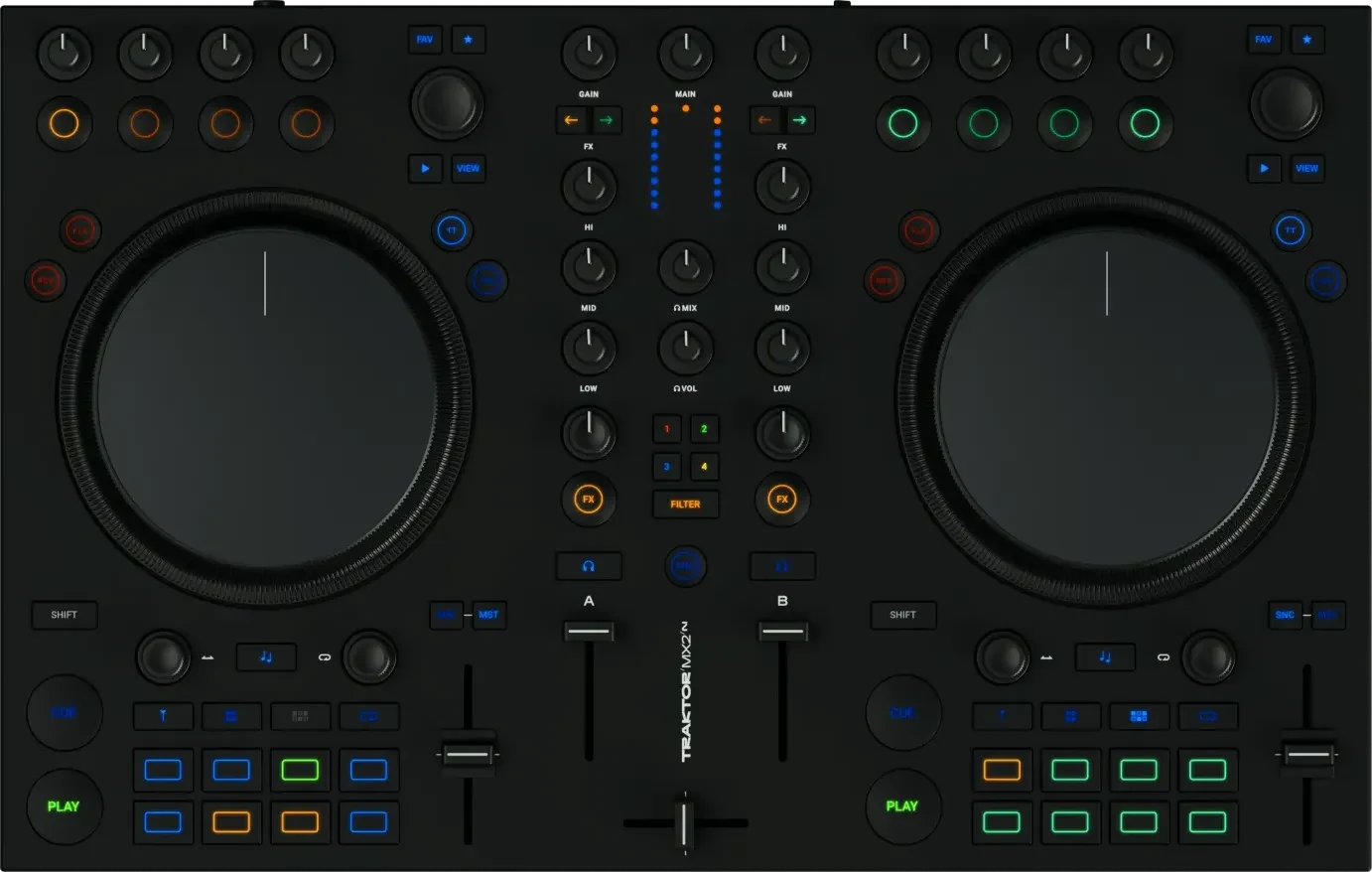
Task: Click the FAV button on deck A
Action: 425,40
